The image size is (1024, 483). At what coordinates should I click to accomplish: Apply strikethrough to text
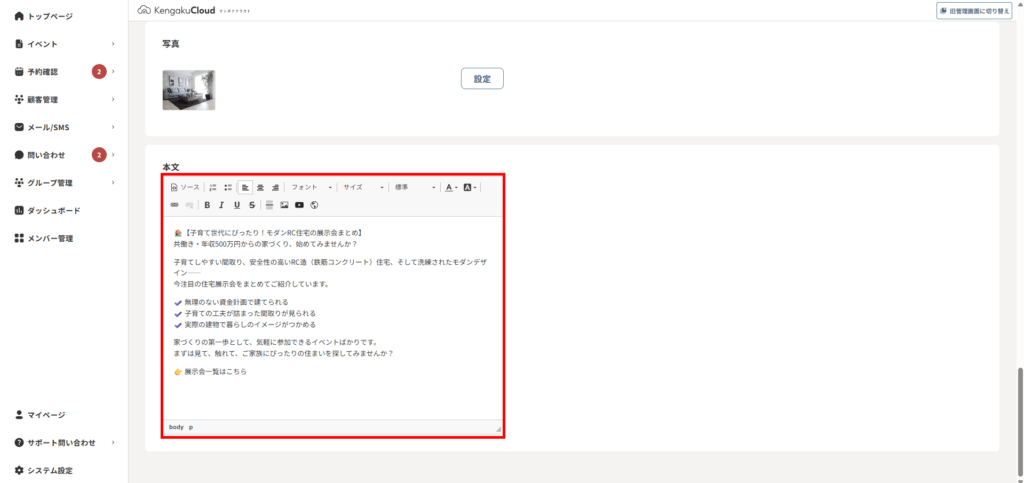click(252, 205)
